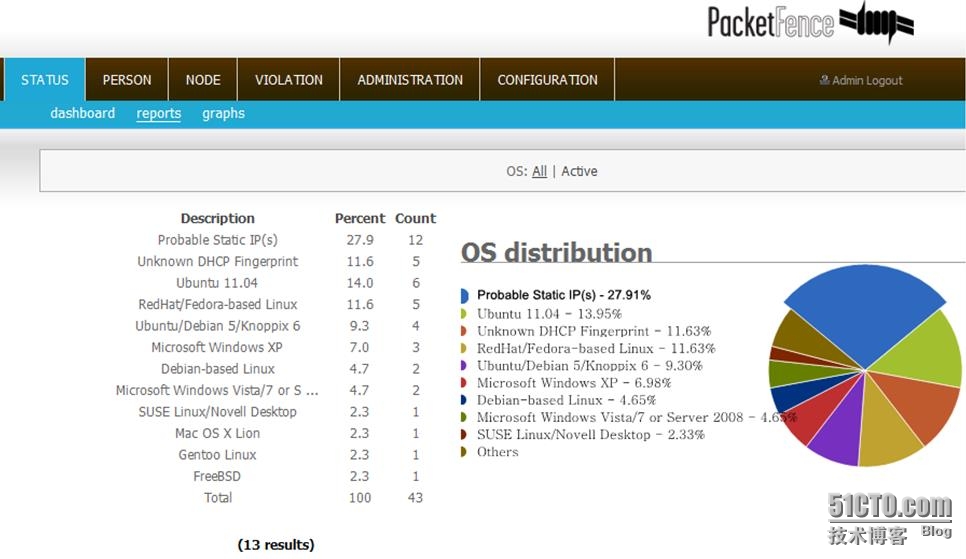Click the purple Ubuntu/Debian 5/Knoppix 6 legend swatch
Screen dimensions: 966x559
463,365
